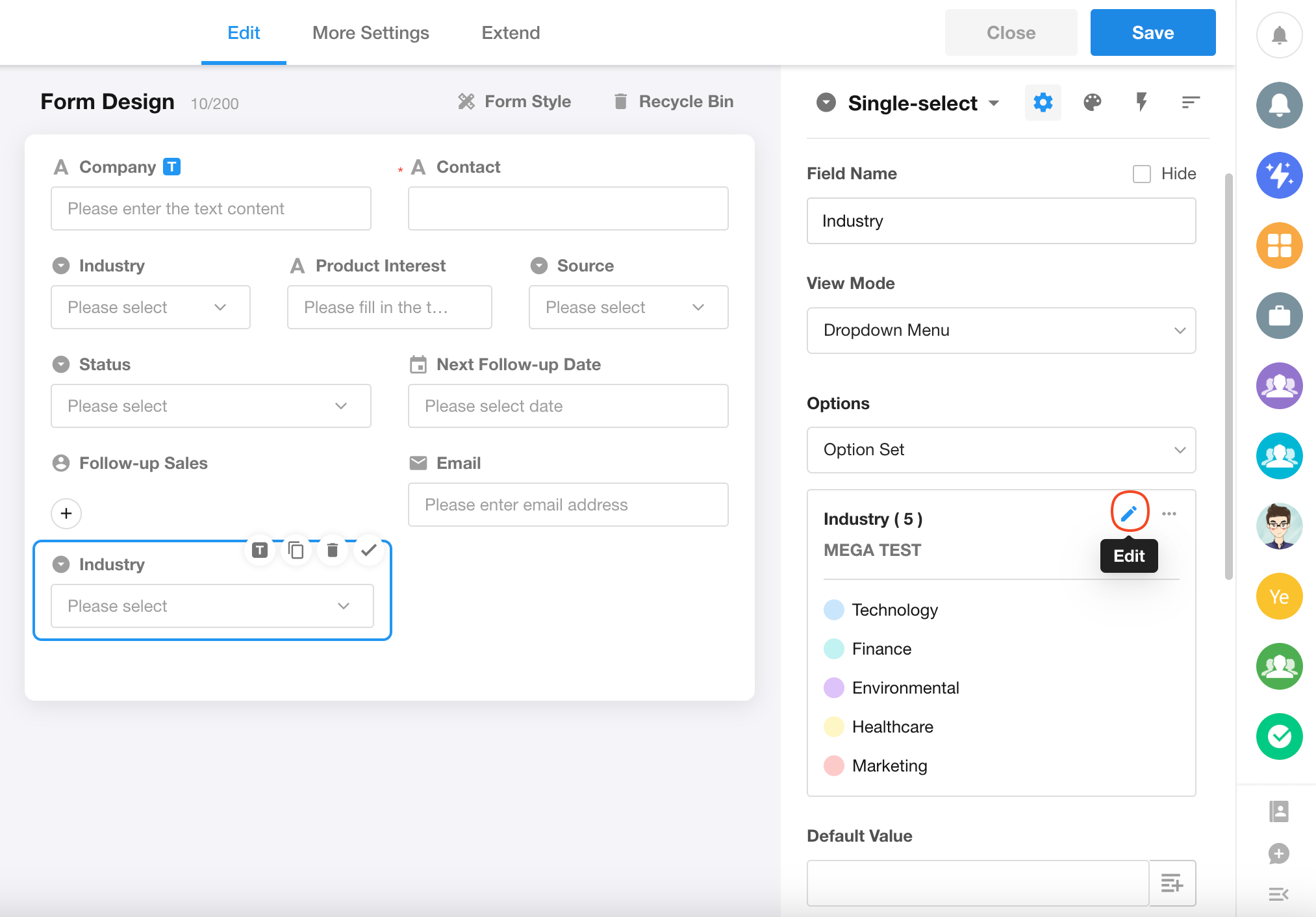Open the Recycle Bin
The width and height of the screenshot is (1316, 917).
point(674,101)
